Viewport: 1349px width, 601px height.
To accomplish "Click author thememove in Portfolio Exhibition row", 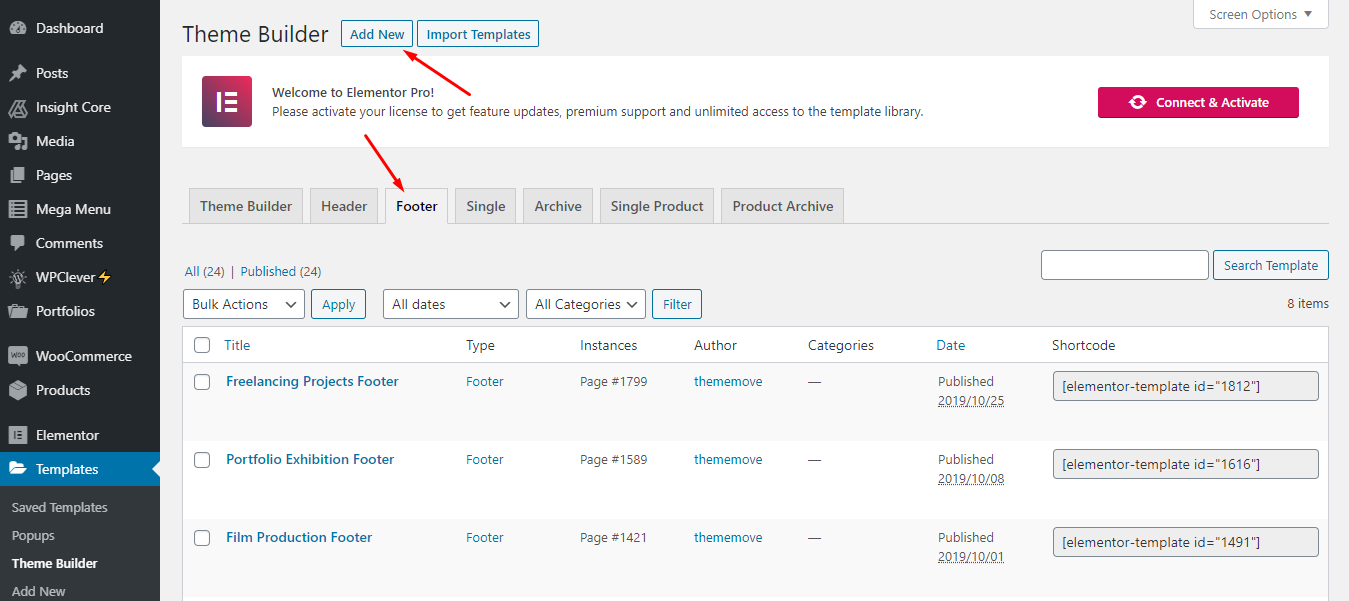I will [728, 459].
